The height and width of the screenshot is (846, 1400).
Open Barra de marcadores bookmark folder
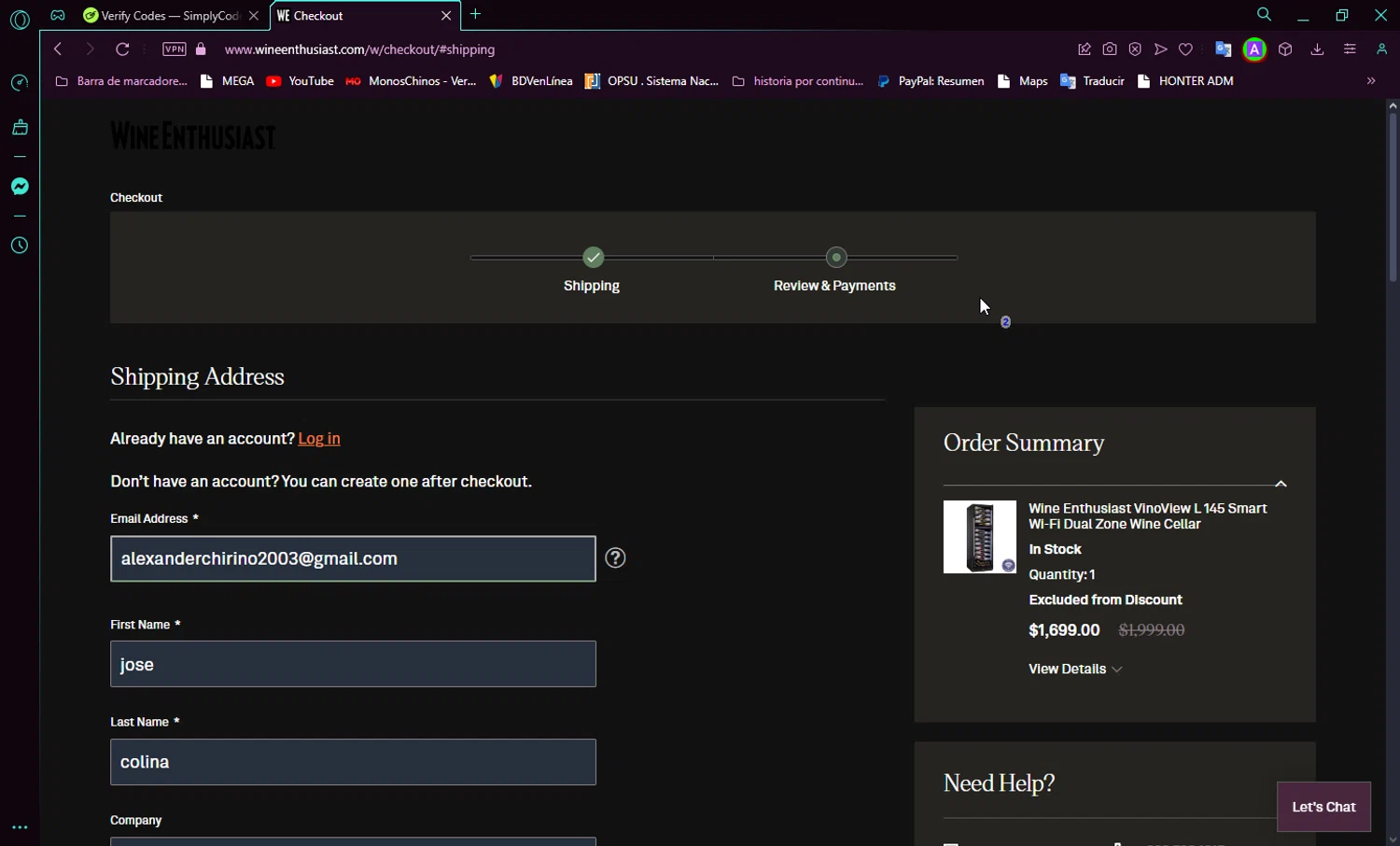coord(121,81)
